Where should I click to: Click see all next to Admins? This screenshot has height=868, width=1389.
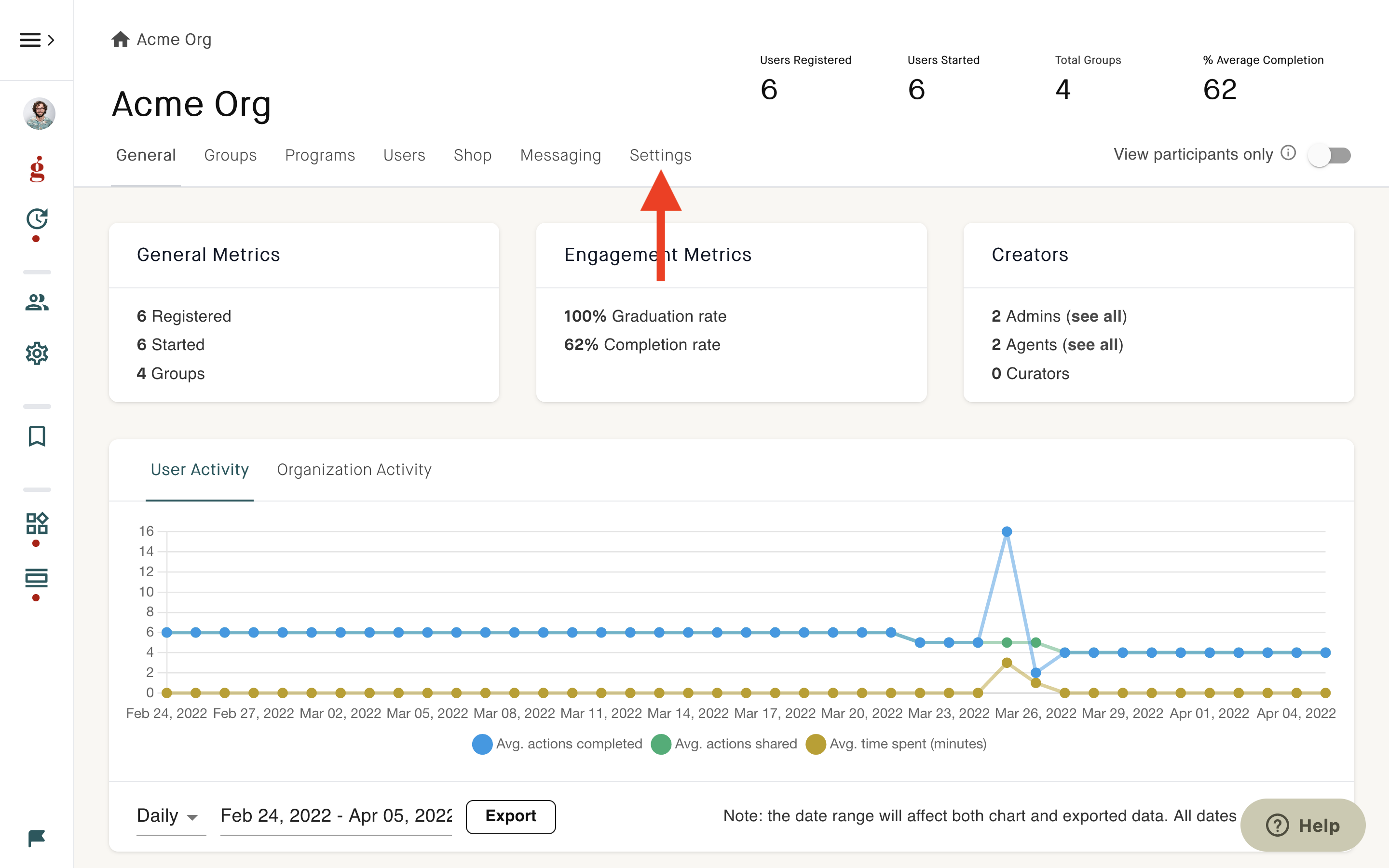click(x=1097, y=316)
